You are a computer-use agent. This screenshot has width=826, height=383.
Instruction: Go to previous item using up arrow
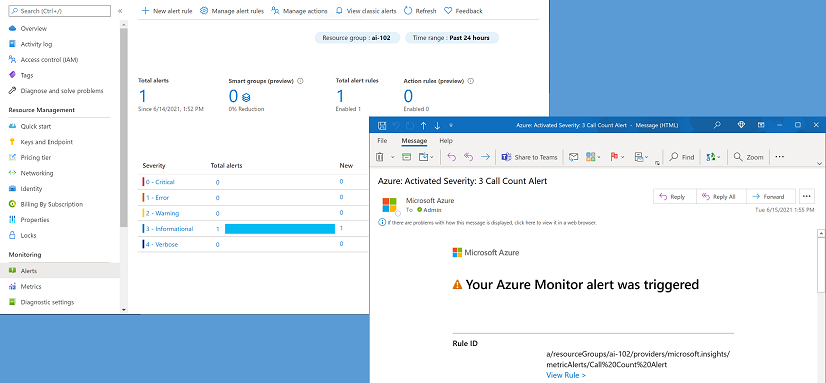pos(423,125)
